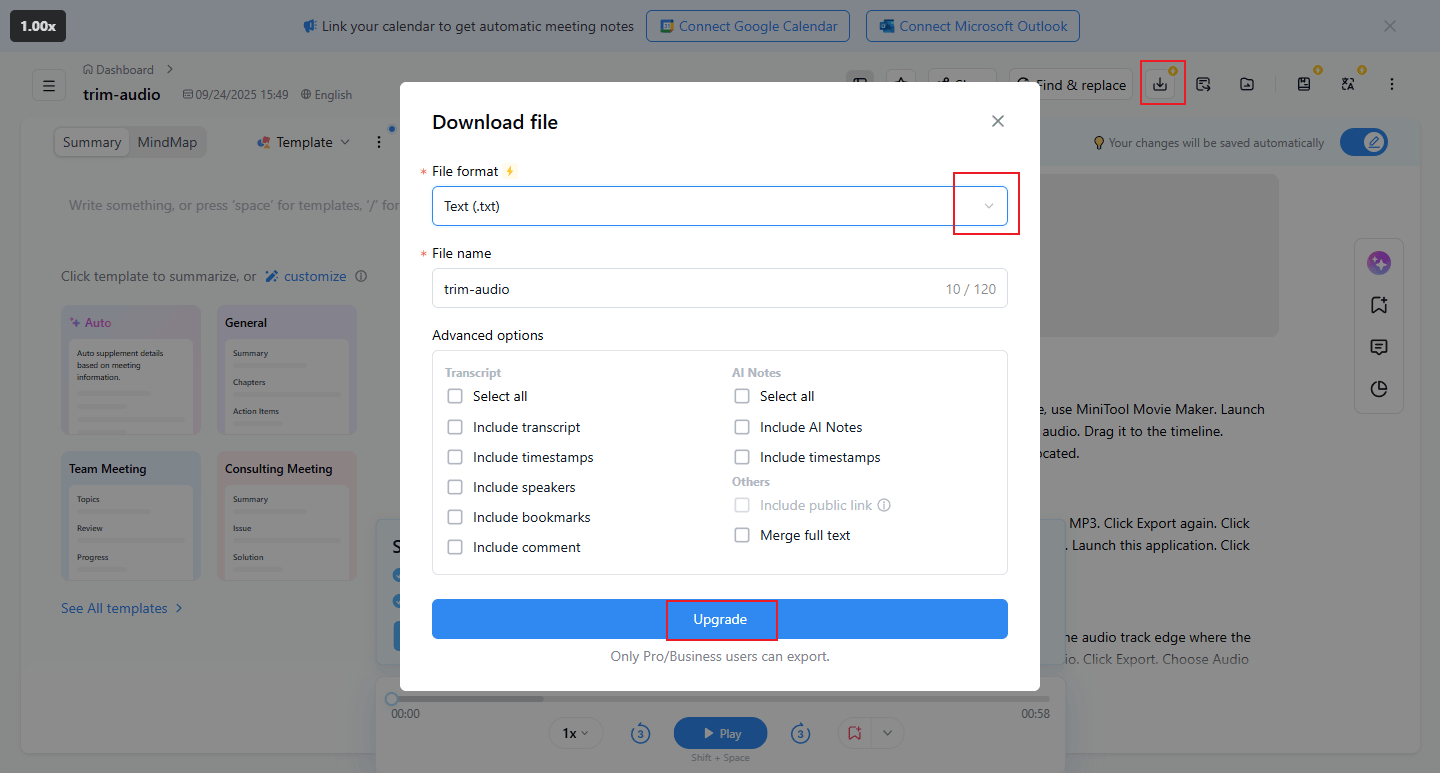Click the add bookmark icon in player
The width and height of the screenshot is (1440, 773).
pyautogui.click(x=854, y=733)
